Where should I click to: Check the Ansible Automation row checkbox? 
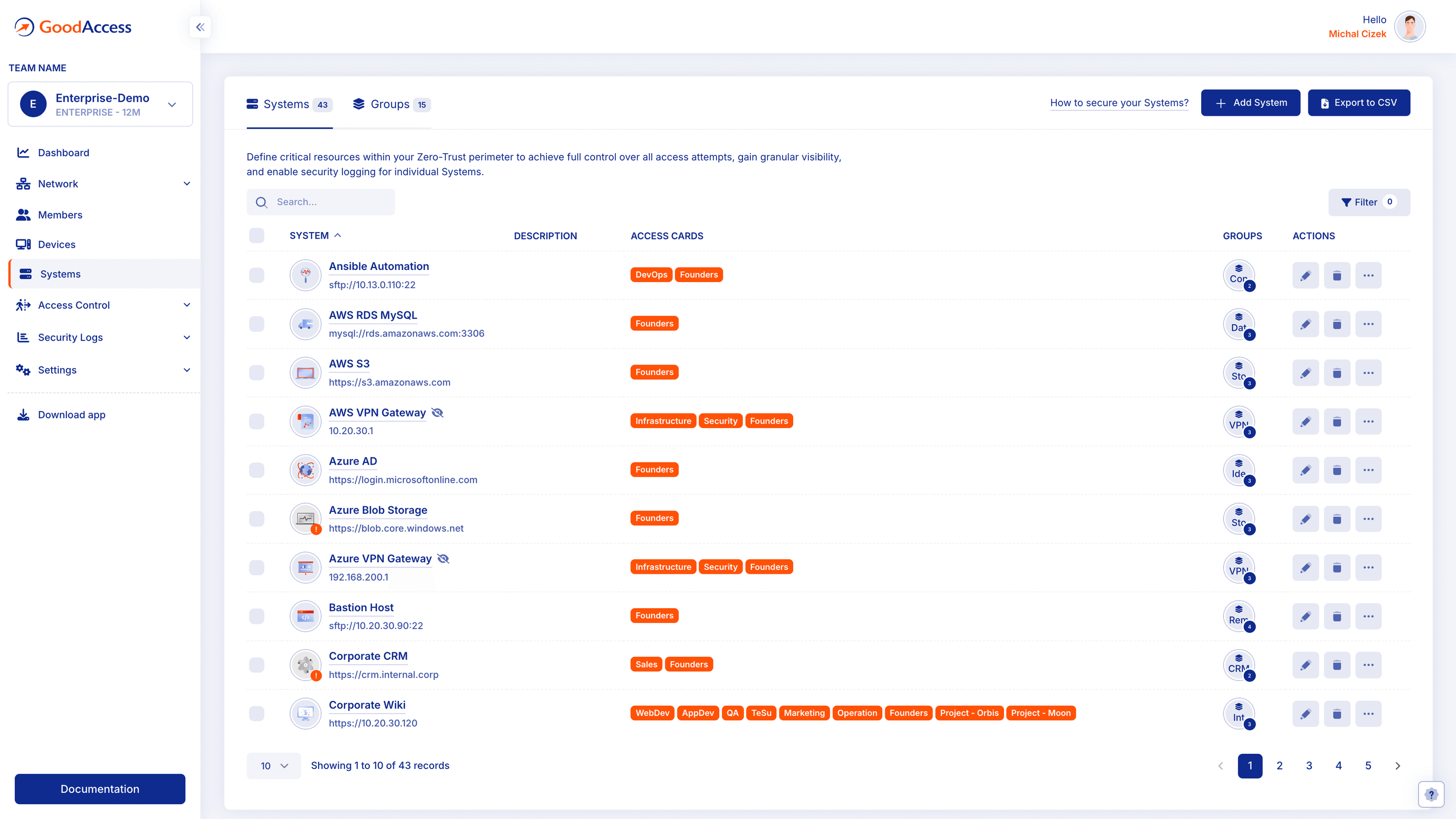(257, 275)
